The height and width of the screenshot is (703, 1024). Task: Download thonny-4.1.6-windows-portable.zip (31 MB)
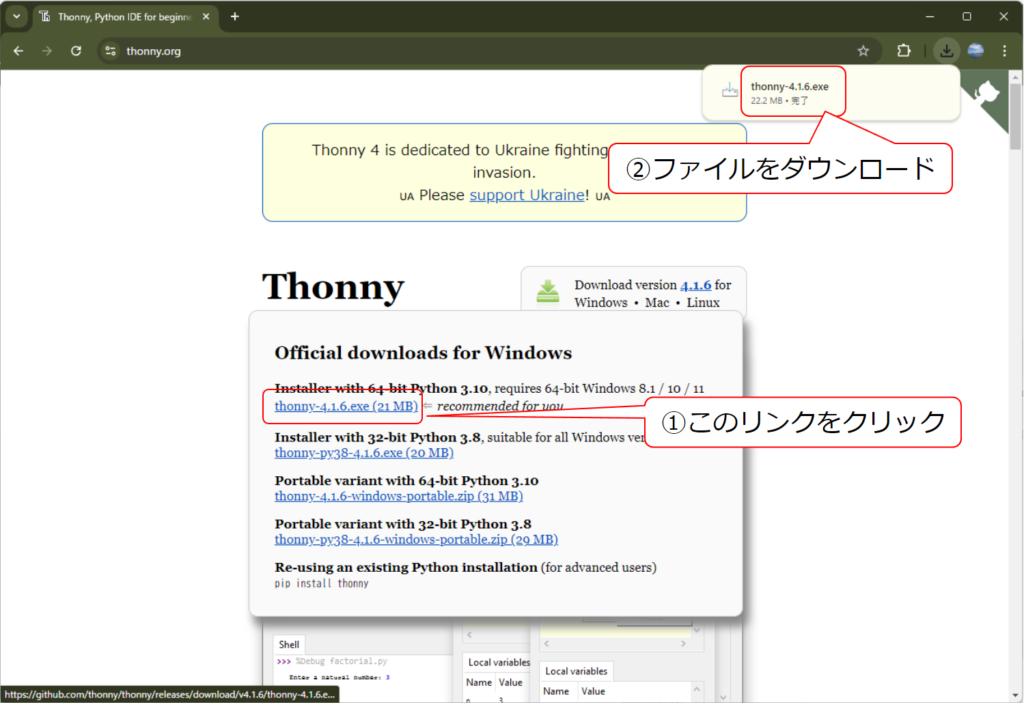click(398, 496)
